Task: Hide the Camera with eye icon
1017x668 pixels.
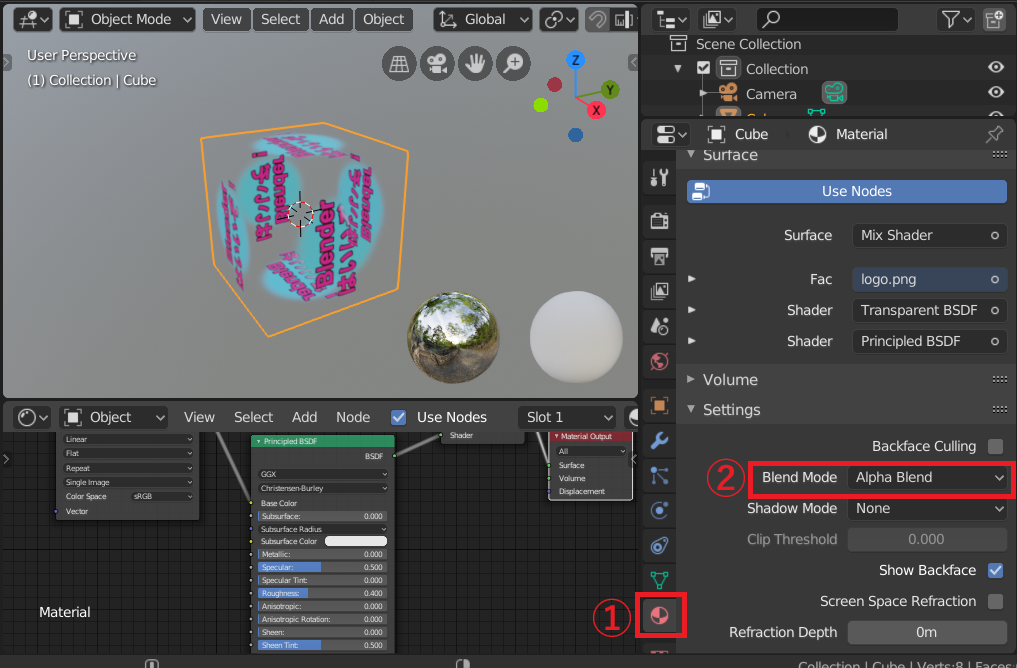Action: (996, 92)
